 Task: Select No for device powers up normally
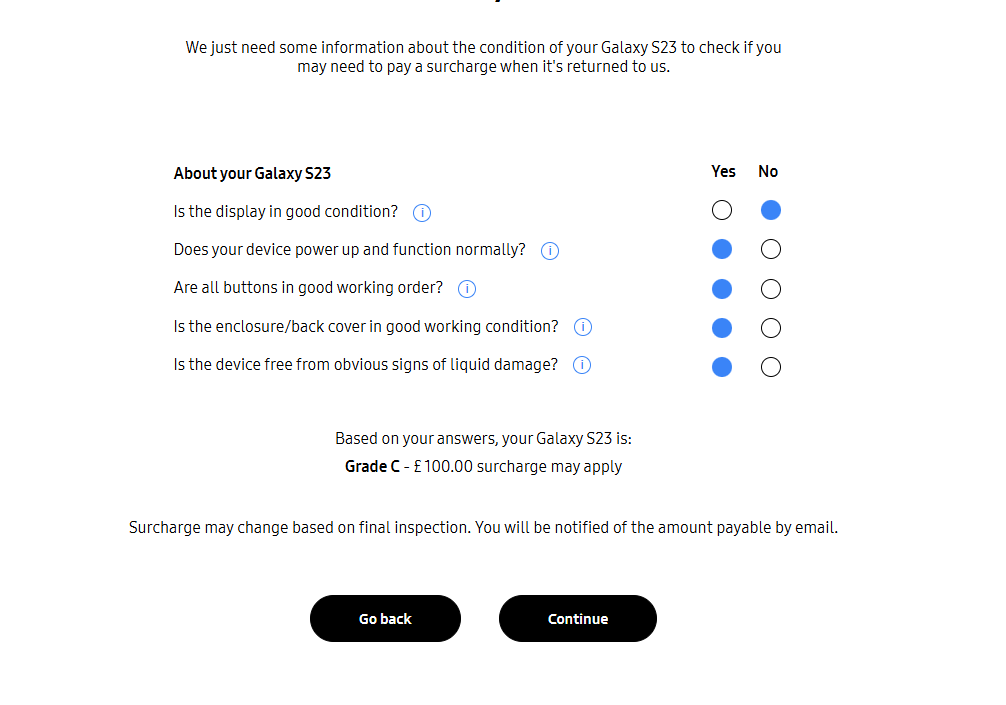[x=770, y=248]
